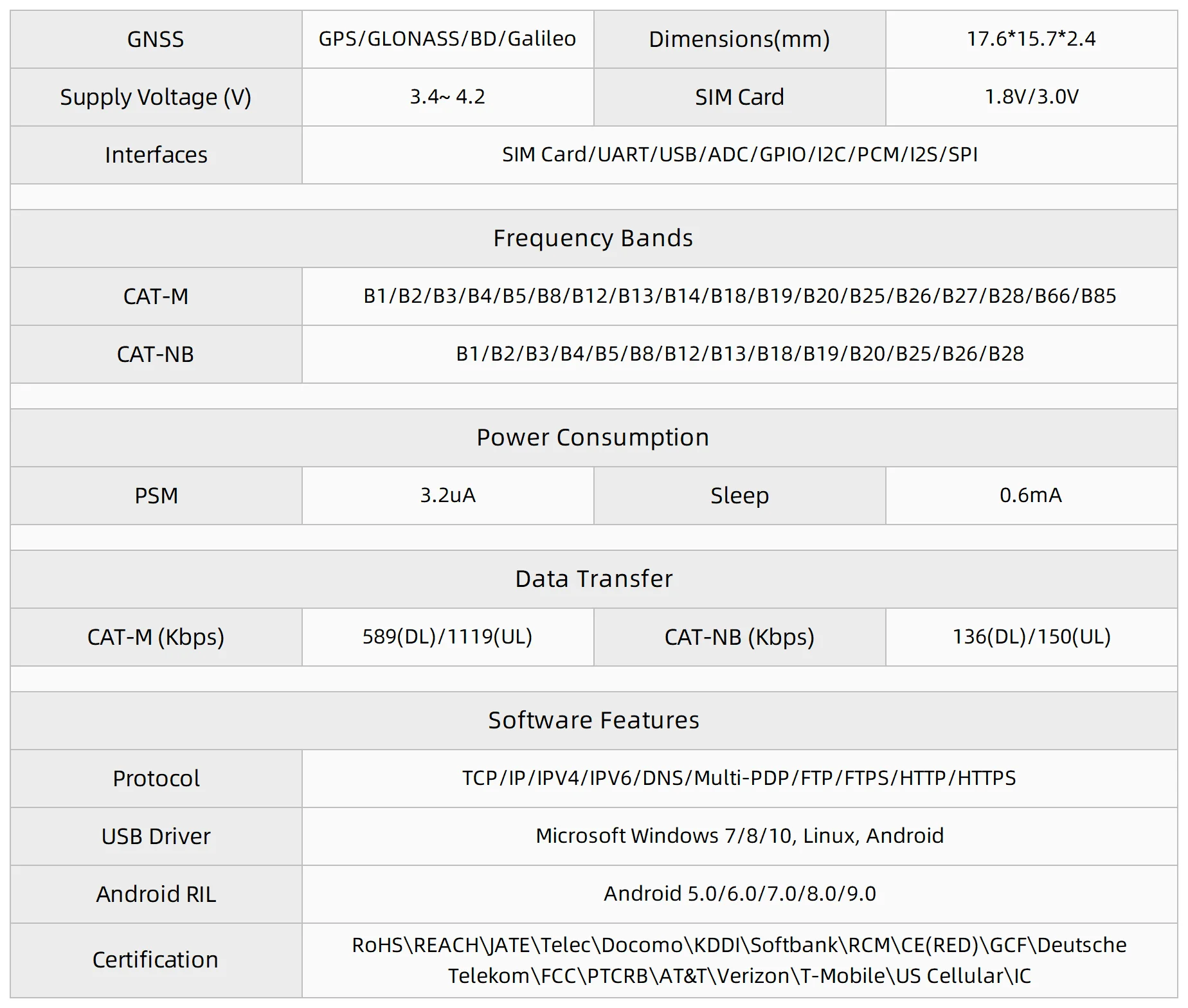Click the Power Consumption section header
1188x1008 pixels.
(x=593, y=438)
